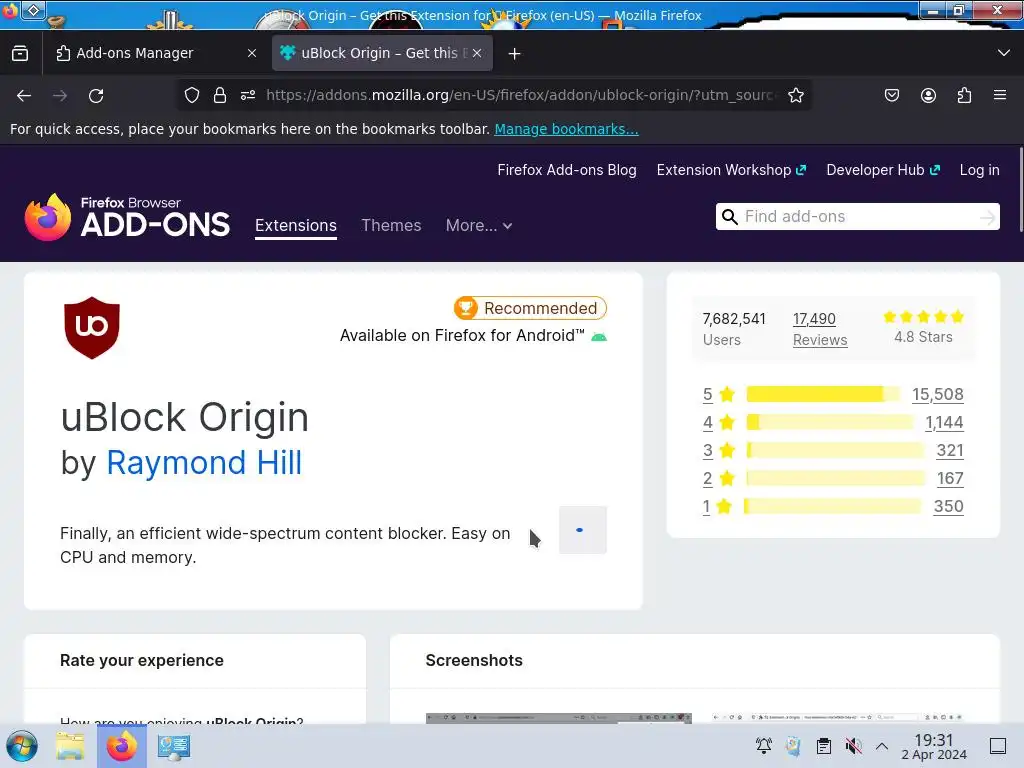Click the site security padlock icon

[x=220, y=95]
